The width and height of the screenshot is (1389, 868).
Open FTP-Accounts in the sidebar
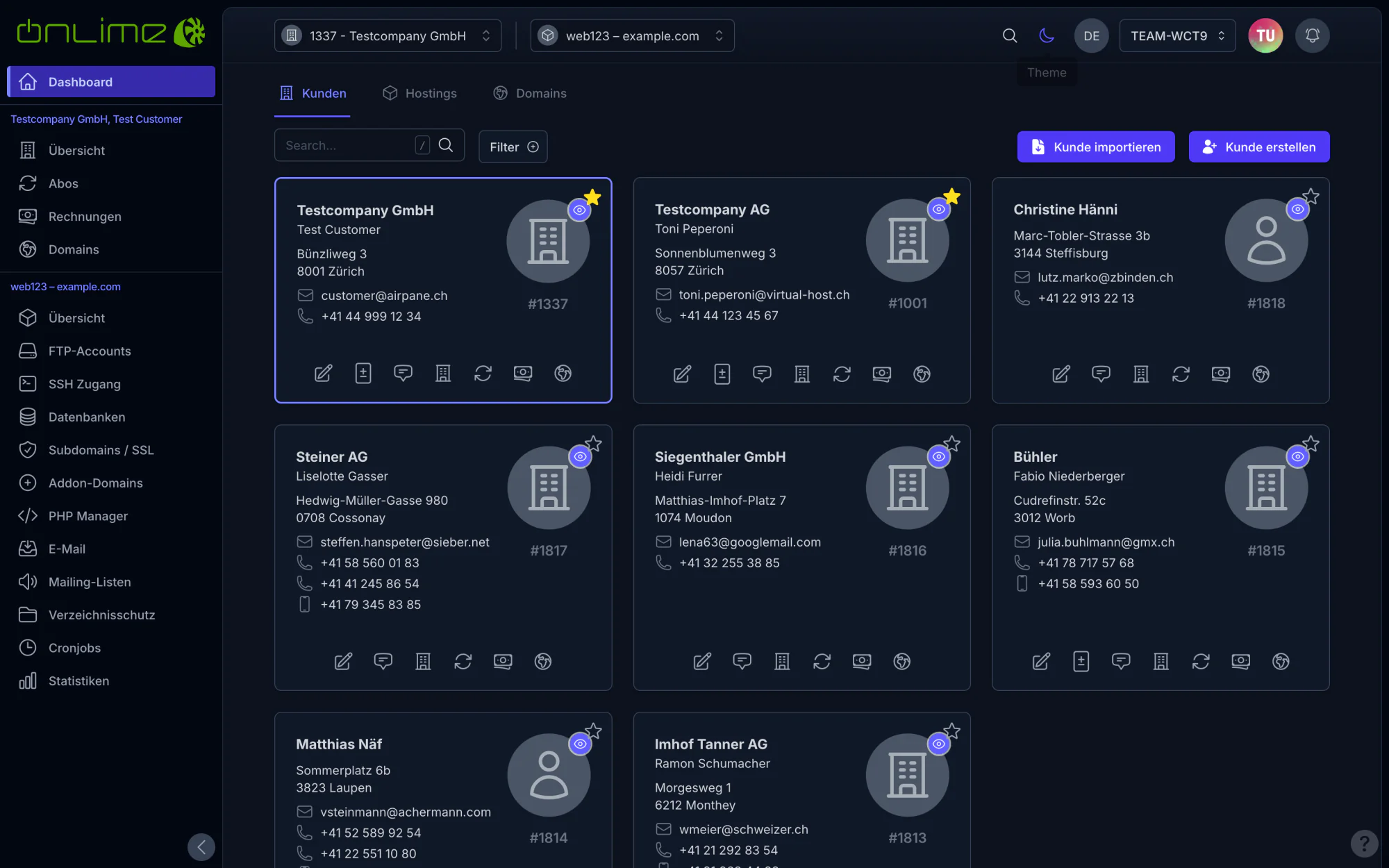(x=111, y=351)
